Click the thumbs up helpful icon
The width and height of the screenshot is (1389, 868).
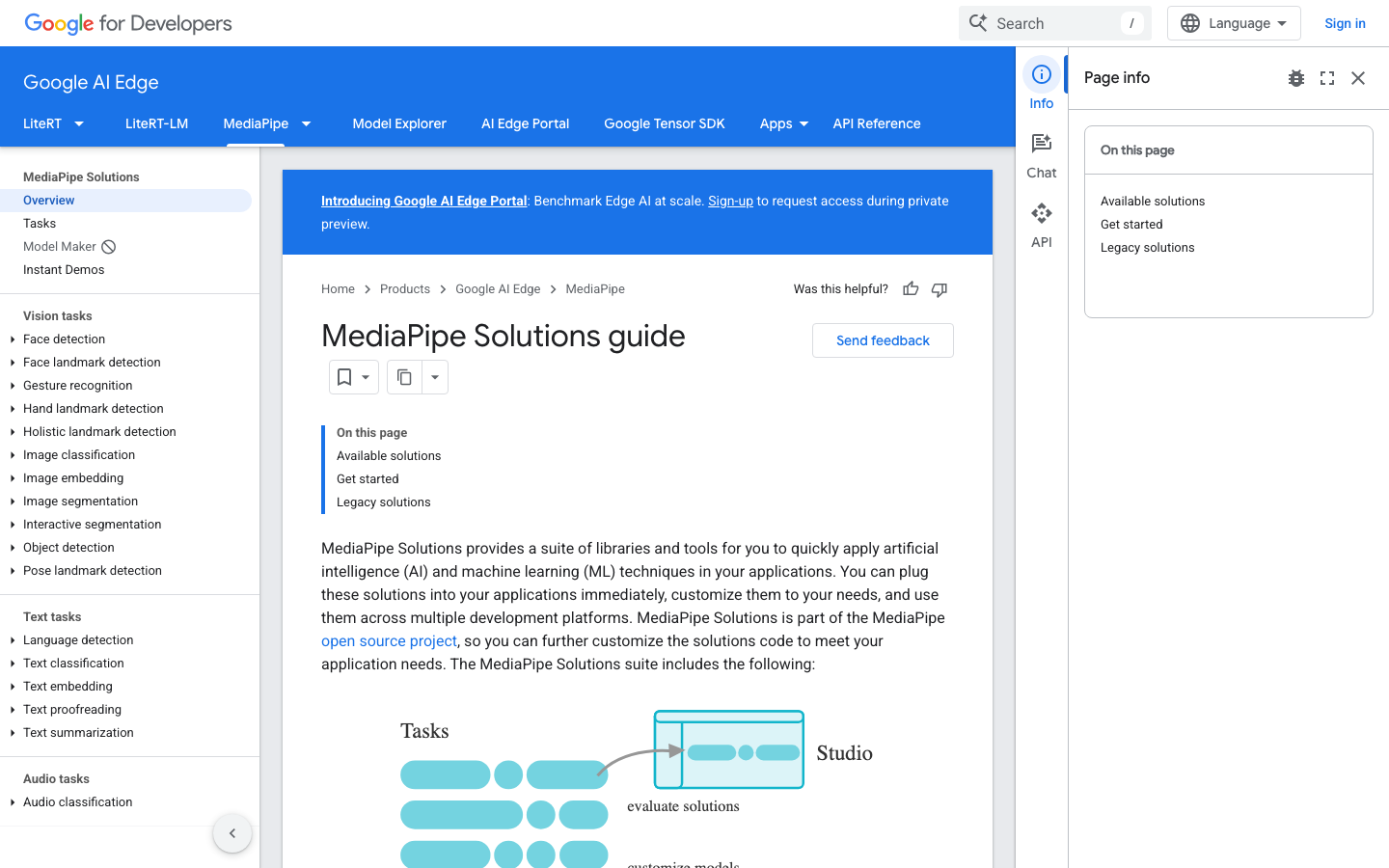tap(911, 288)
